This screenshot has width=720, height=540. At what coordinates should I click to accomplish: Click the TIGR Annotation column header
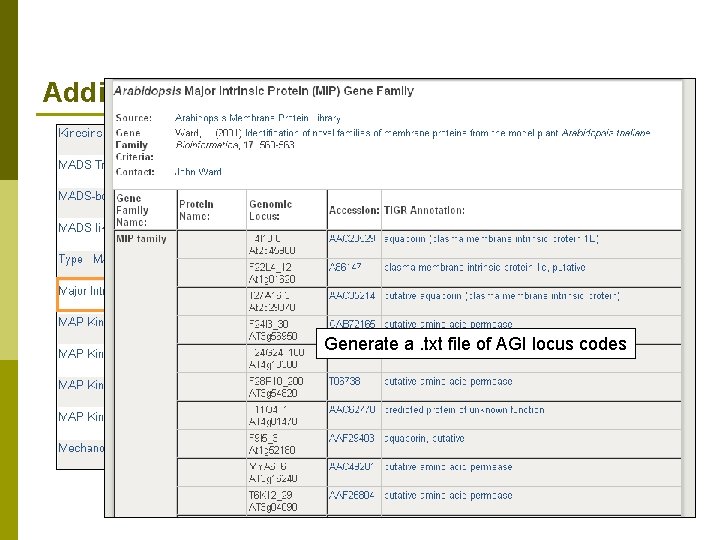pos(531,210)
